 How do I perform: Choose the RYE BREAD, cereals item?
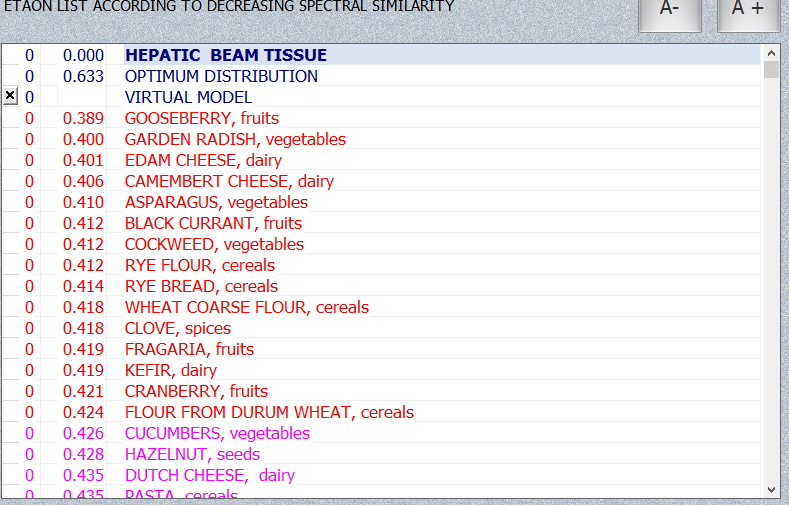tap(201, 286)
